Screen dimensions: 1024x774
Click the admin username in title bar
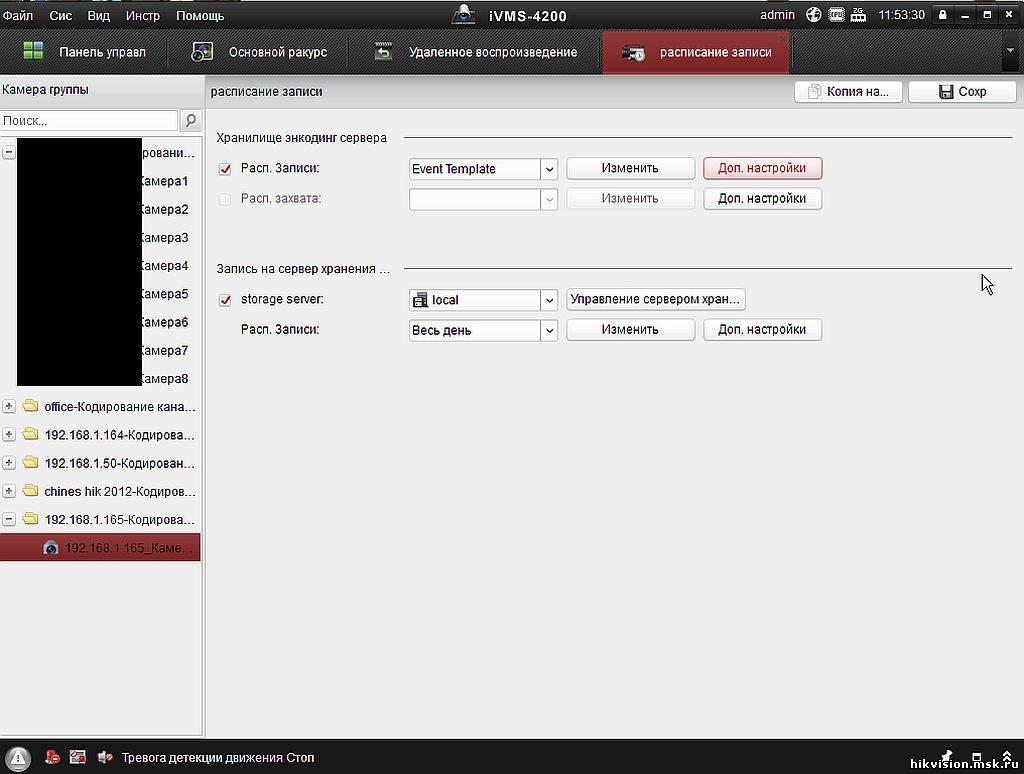point(777,14)
